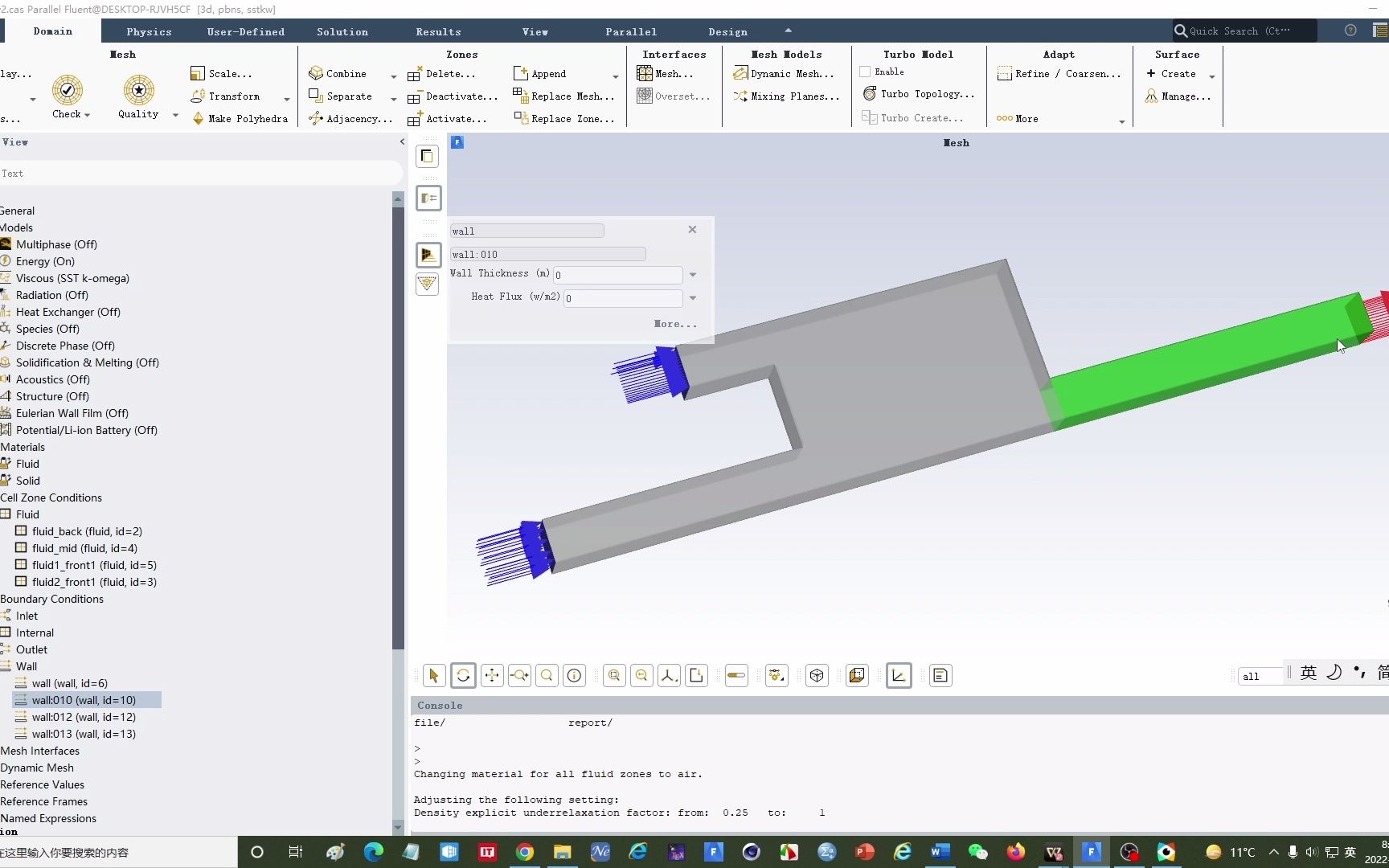Open the Append dropdown arrow

616,76
